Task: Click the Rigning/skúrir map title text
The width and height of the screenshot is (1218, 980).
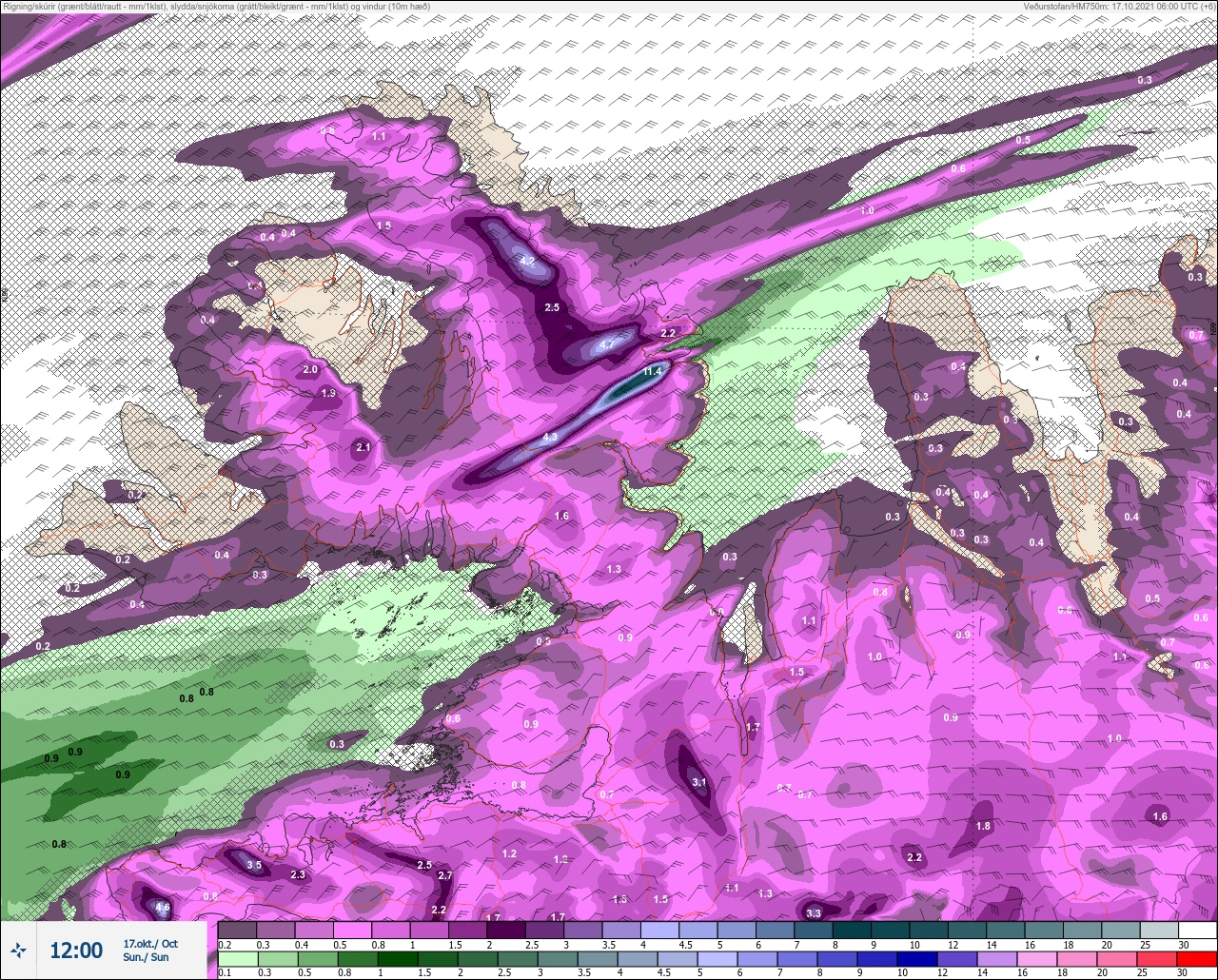Action: tap(216, 6)
